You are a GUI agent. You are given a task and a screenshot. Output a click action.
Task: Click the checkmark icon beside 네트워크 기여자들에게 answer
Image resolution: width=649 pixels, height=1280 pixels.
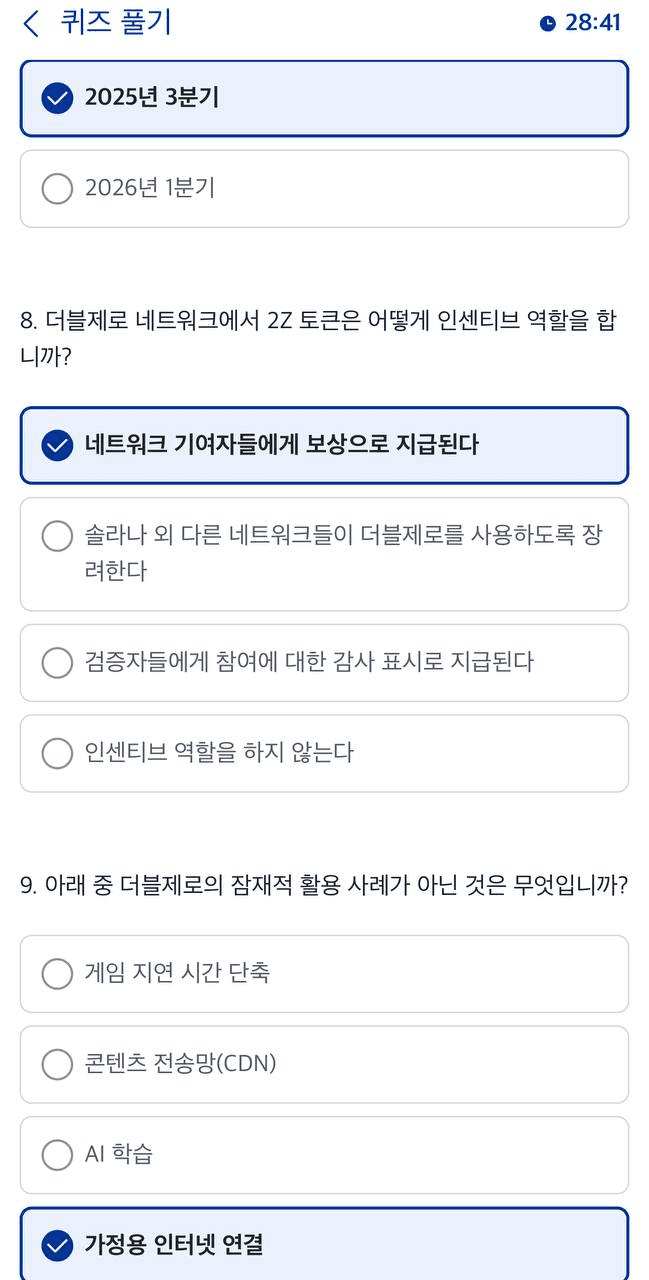(x=58, y=445)
